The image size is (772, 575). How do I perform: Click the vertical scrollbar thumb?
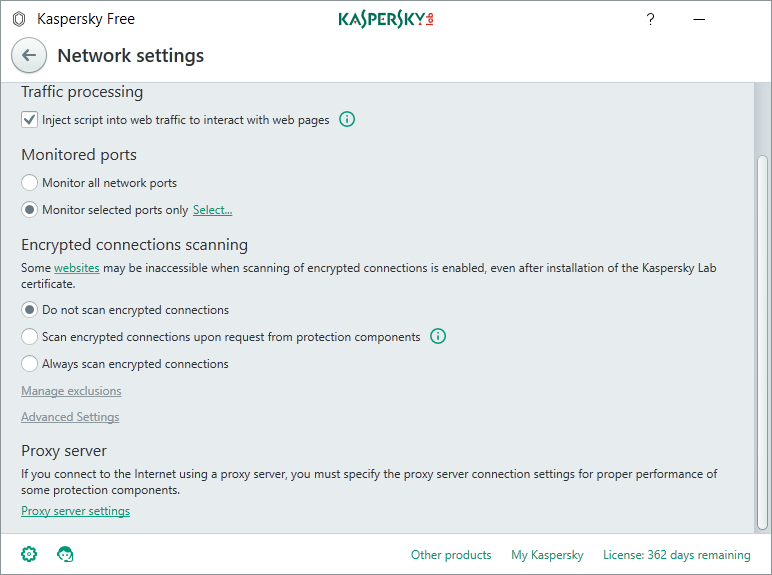pyautogui.click(x=762, y=343)
